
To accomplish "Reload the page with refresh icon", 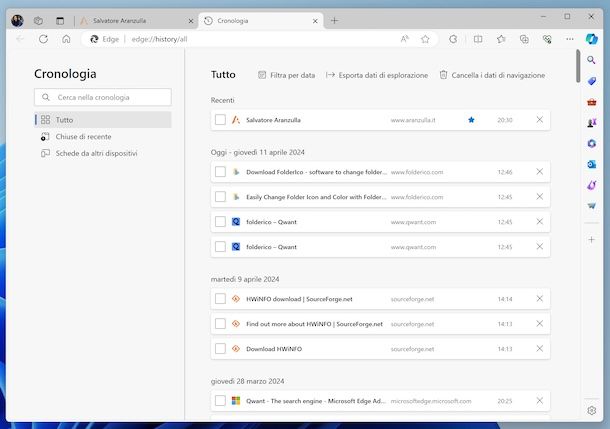I will click(x=44, y=39).
